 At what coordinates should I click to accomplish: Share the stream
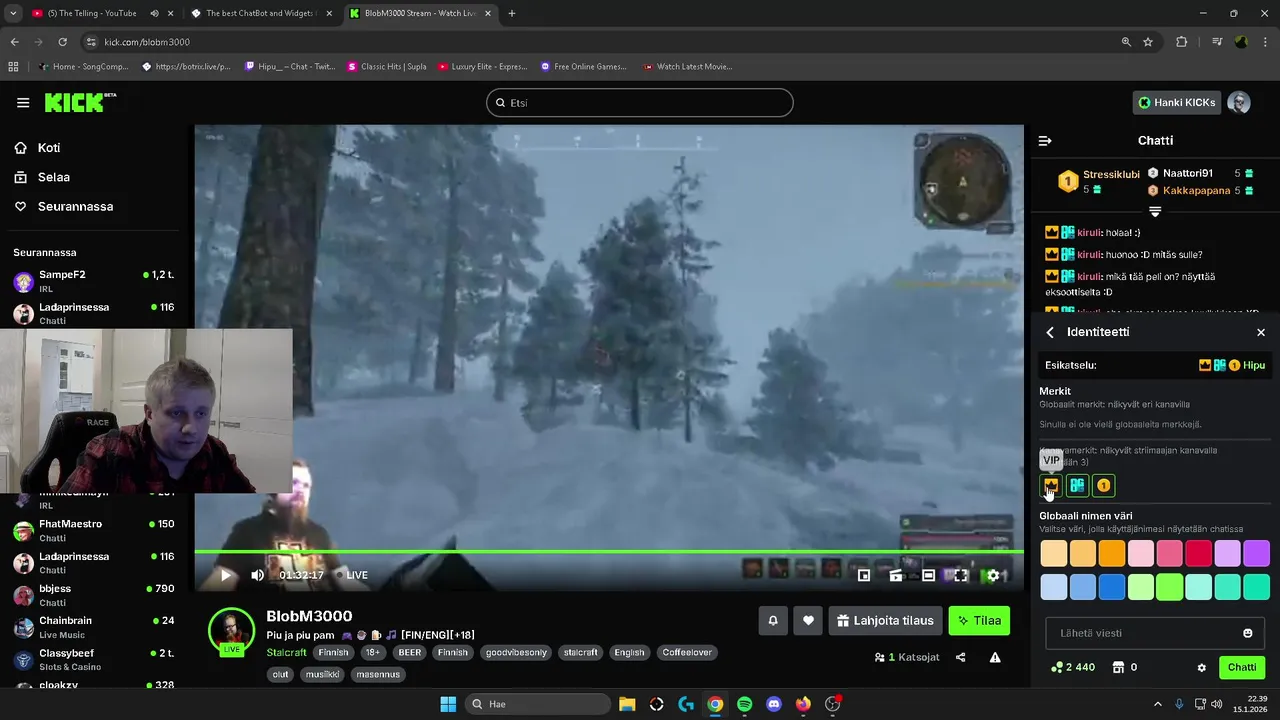tap(961, 657)
